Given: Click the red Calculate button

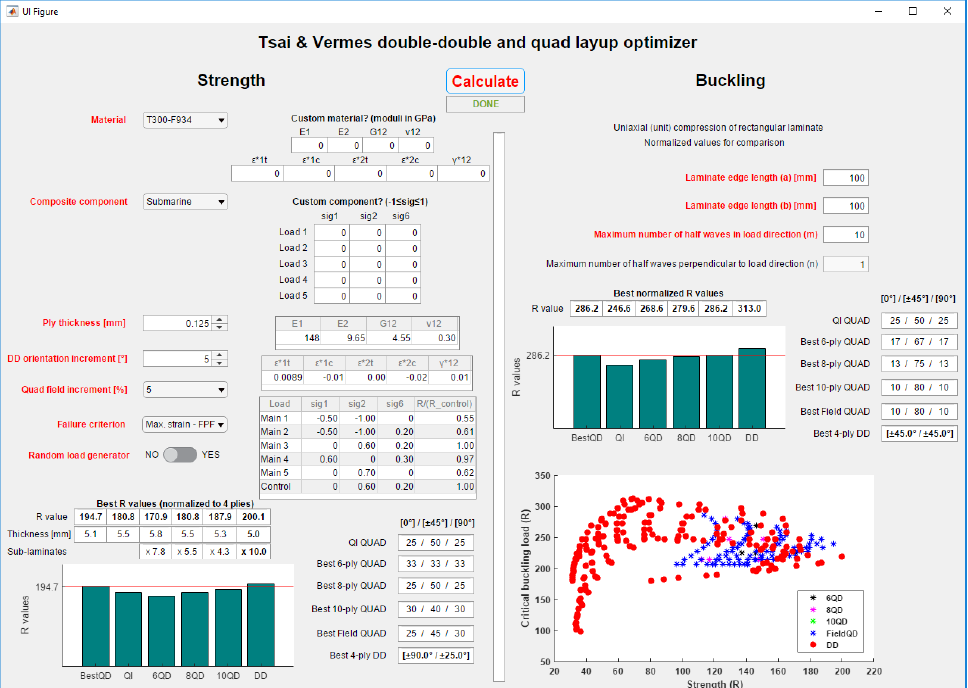Looking at the screenshot, I should point(485,81).
